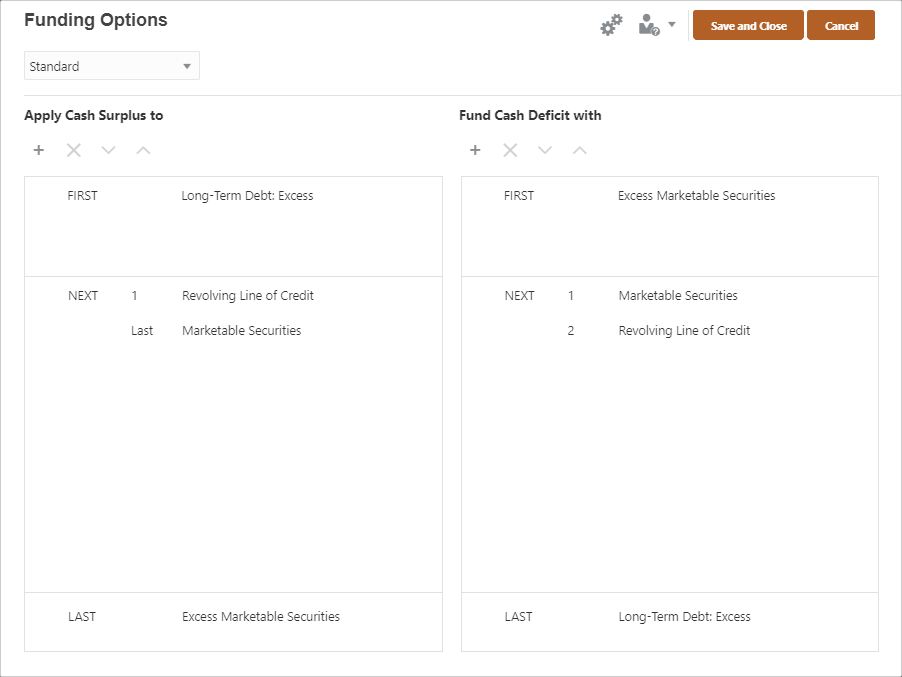Select the Long-Term Debt: Excess FIRST row

click(247, 195)
